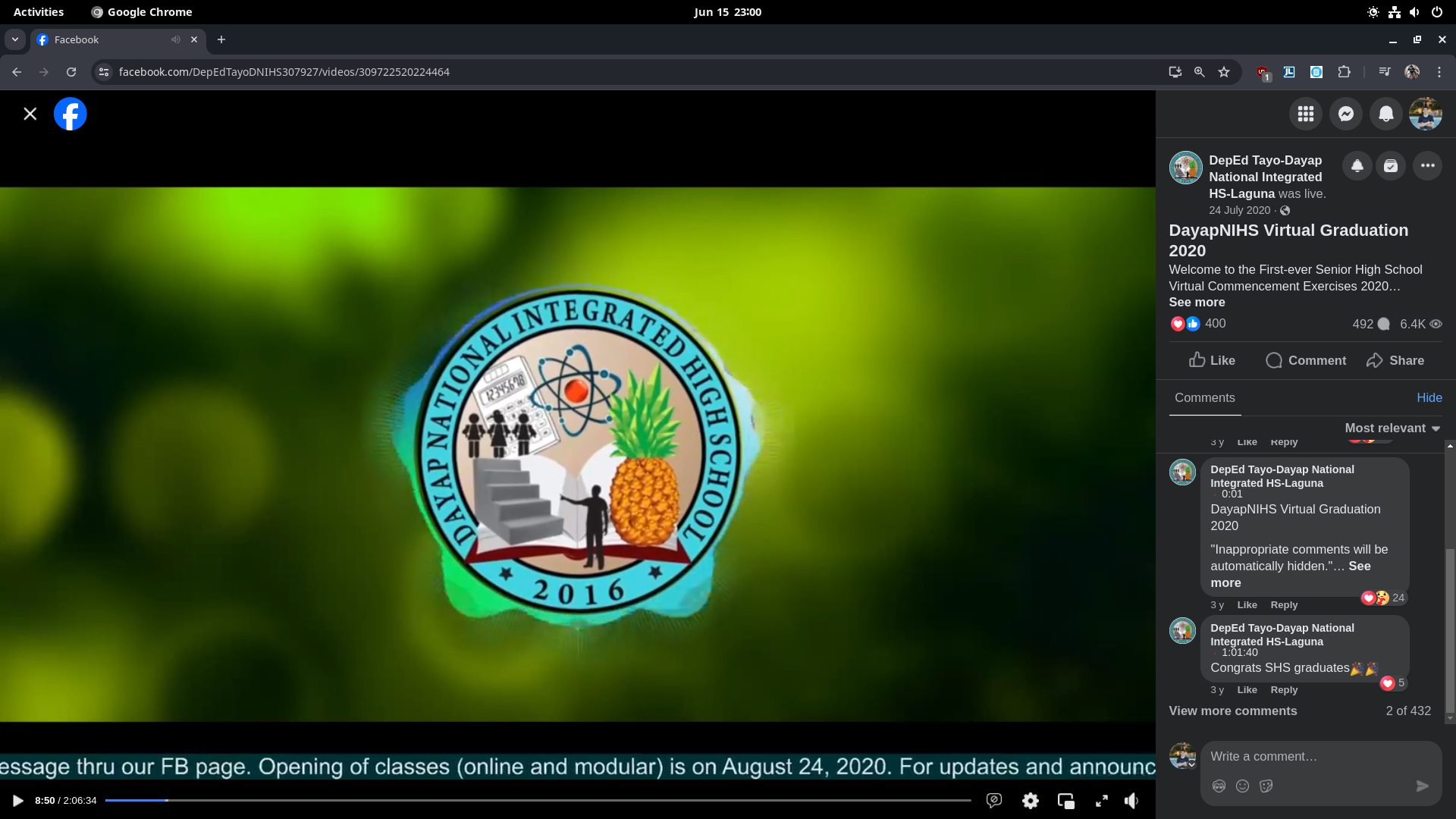1456x819 pixels.
Task: Open the video chat-replay icon
Action: (x=994, y=801)
